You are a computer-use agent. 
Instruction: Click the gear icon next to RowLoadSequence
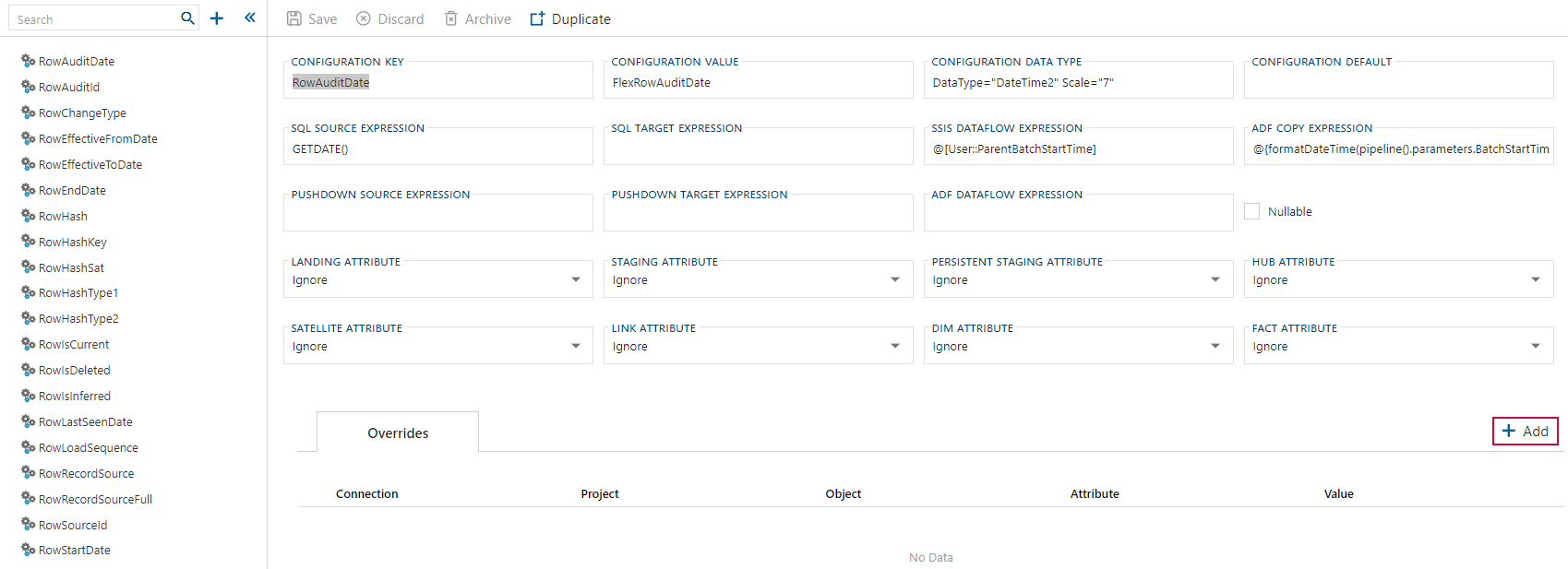29,447
